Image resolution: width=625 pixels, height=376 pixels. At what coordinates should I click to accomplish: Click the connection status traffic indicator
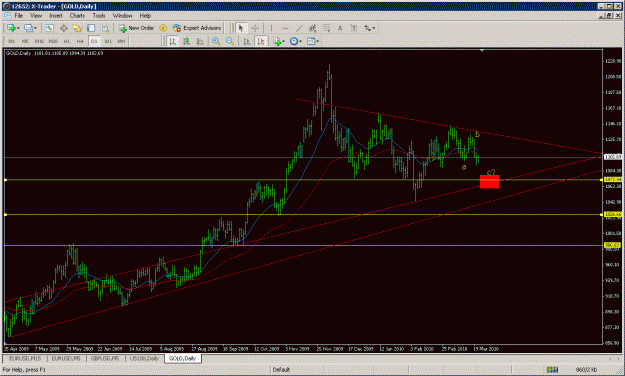point(552,370)
